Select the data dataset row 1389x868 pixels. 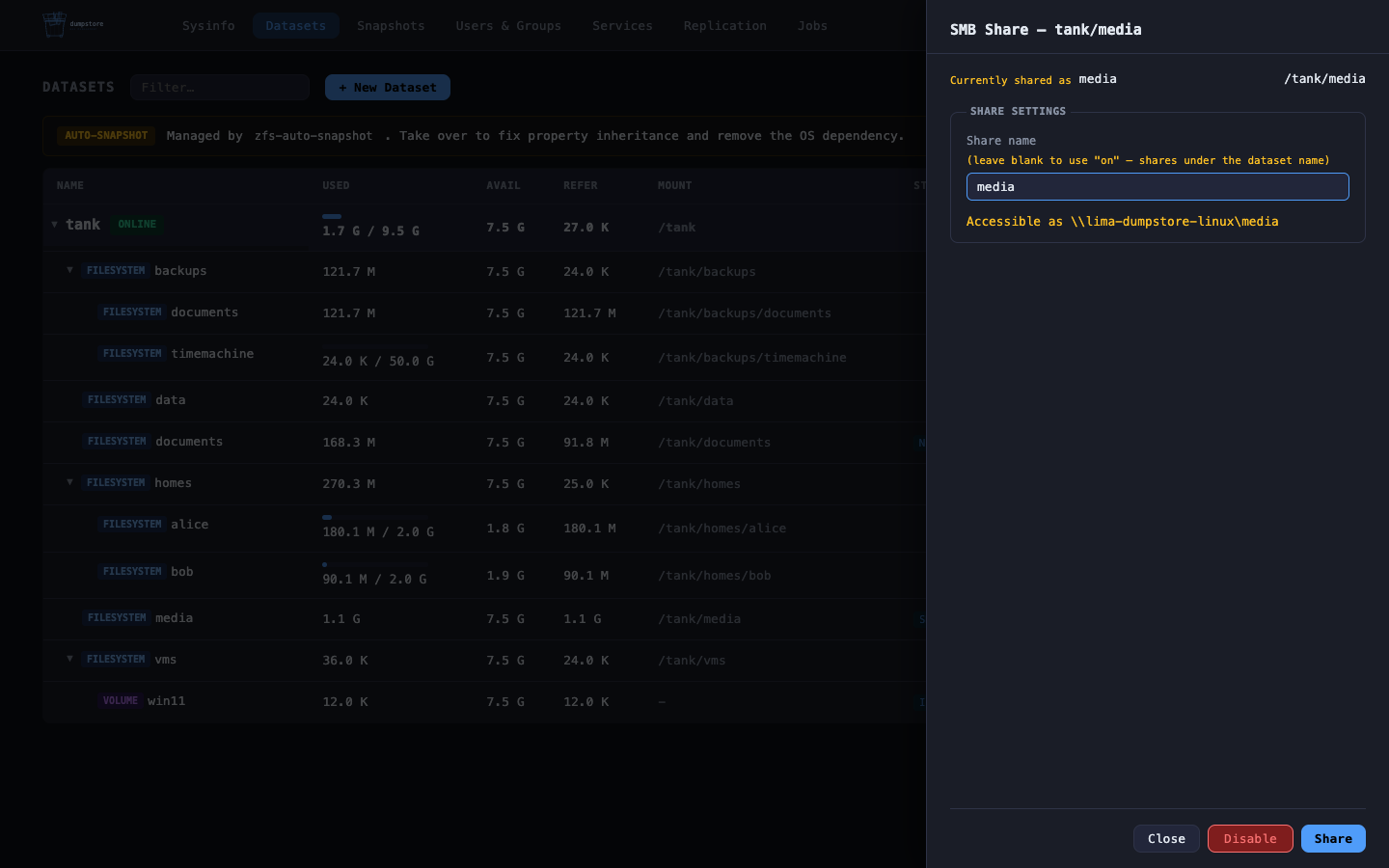[484, 400]
